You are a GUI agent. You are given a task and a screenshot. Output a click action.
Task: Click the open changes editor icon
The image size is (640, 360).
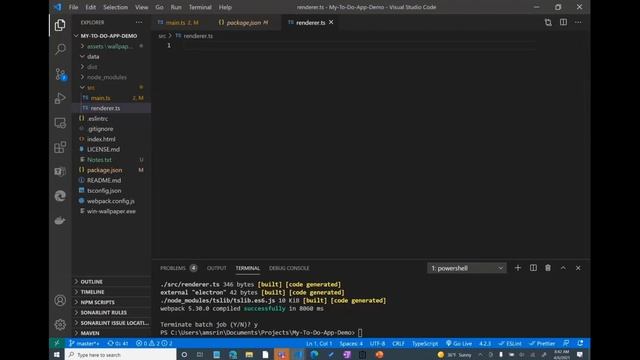548,22
